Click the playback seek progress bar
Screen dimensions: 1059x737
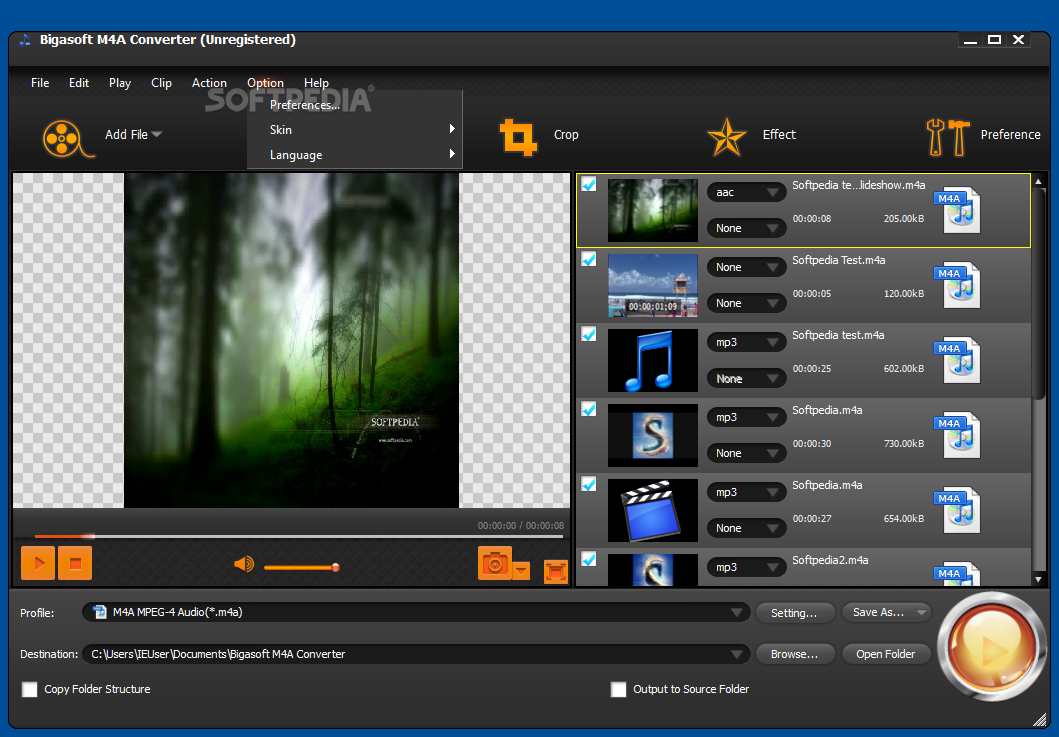pos(298,536)
